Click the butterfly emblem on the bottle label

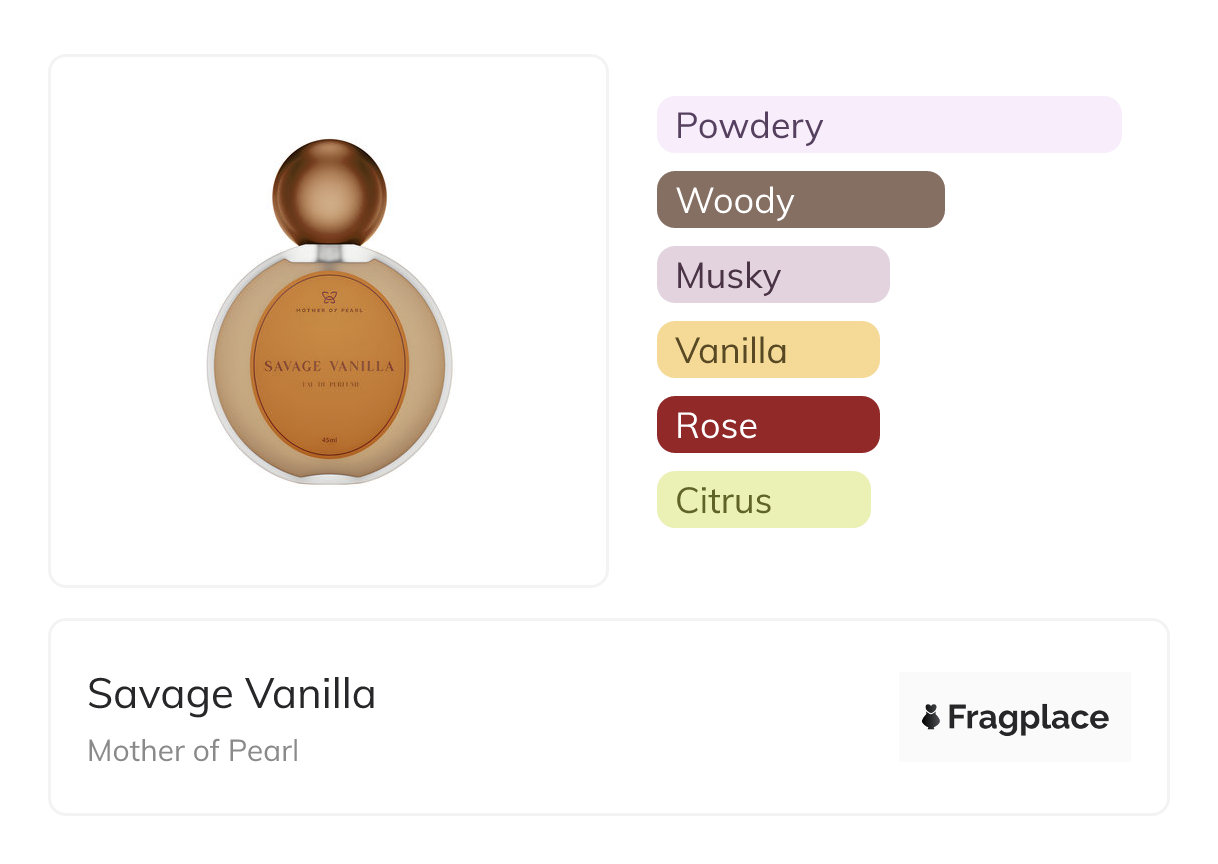pyautogui.click(x=330, y=297)
